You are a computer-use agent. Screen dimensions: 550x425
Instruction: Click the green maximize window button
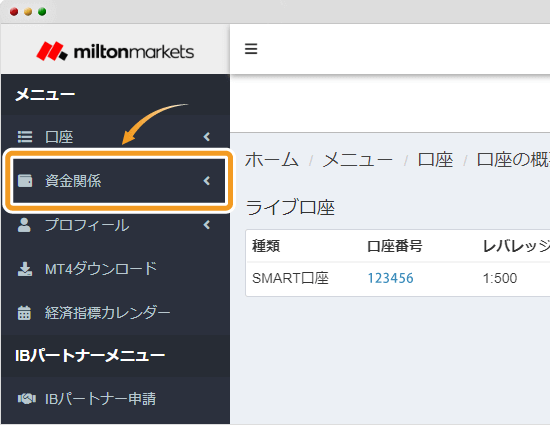[42, 12]
